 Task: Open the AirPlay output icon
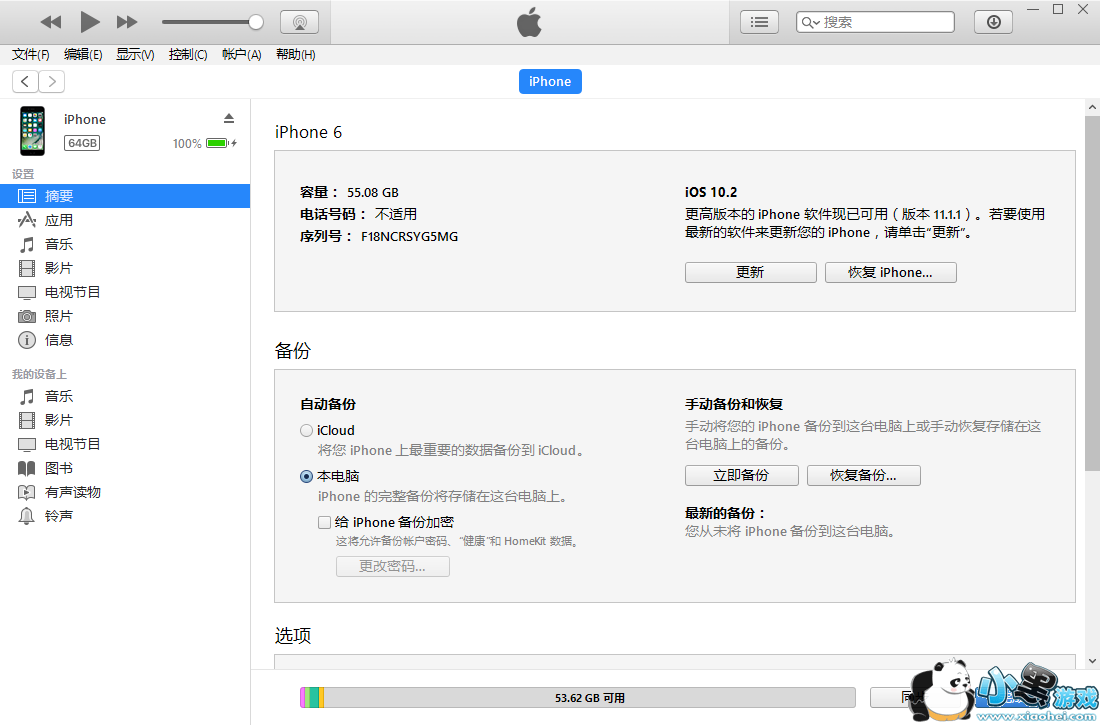[299, 22]
